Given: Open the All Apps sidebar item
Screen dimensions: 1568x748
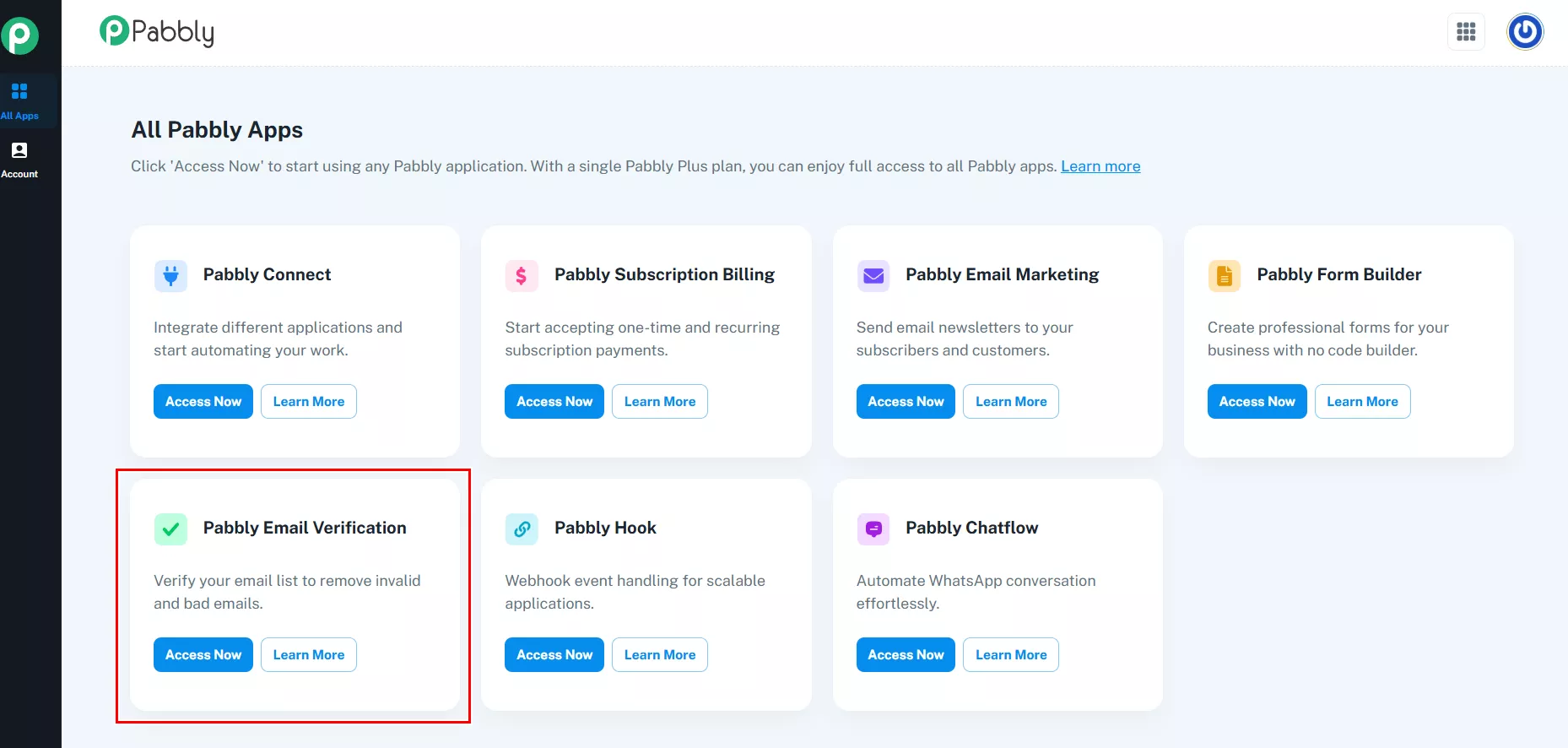Looking at the screenshot, I should (19, 100).
